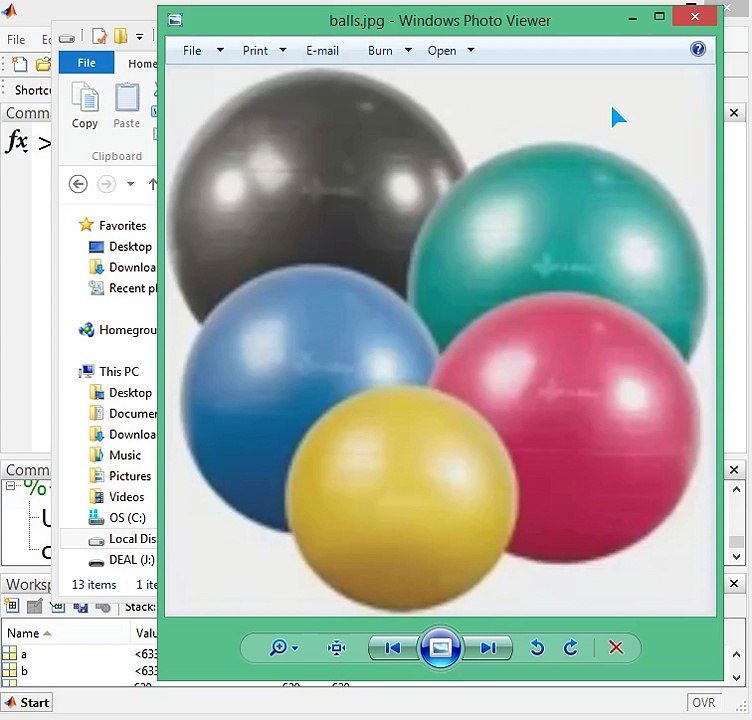The width and height of the screenshot is (752, 720).
Task: Select variable b in Workspace
Action: (24, 671)
